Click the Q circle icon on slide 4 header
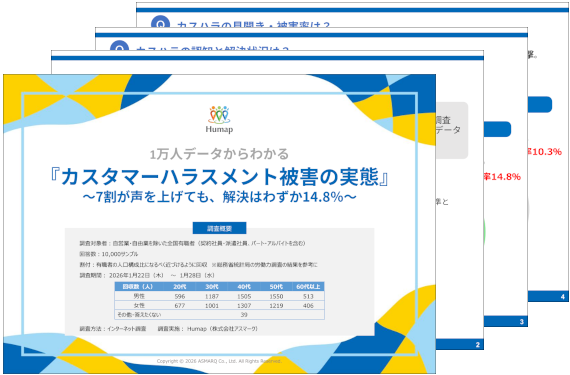 [160, 21]
